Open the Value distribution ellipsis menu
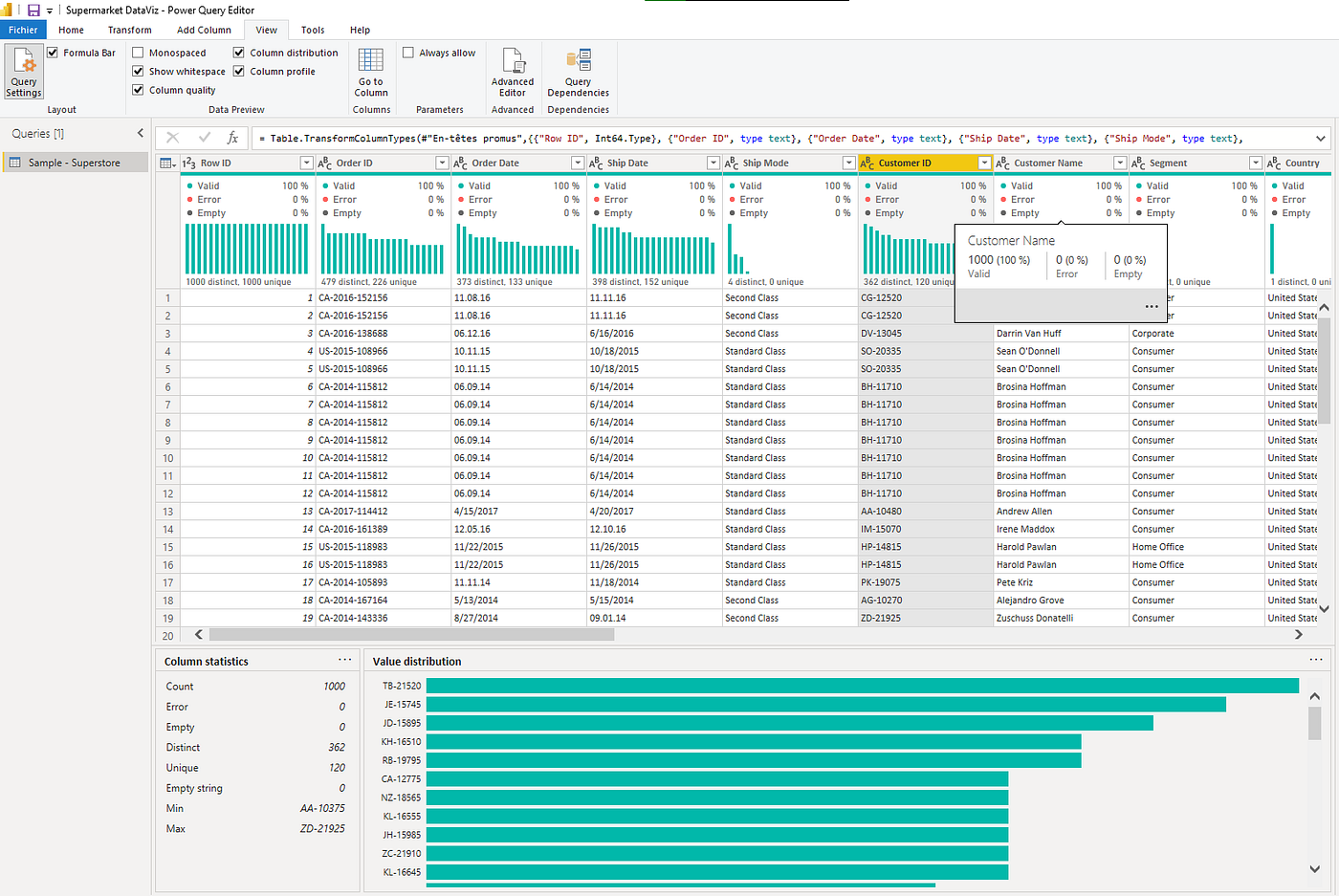This screenshot has width=1339, height=896. tap(1316, 659)
